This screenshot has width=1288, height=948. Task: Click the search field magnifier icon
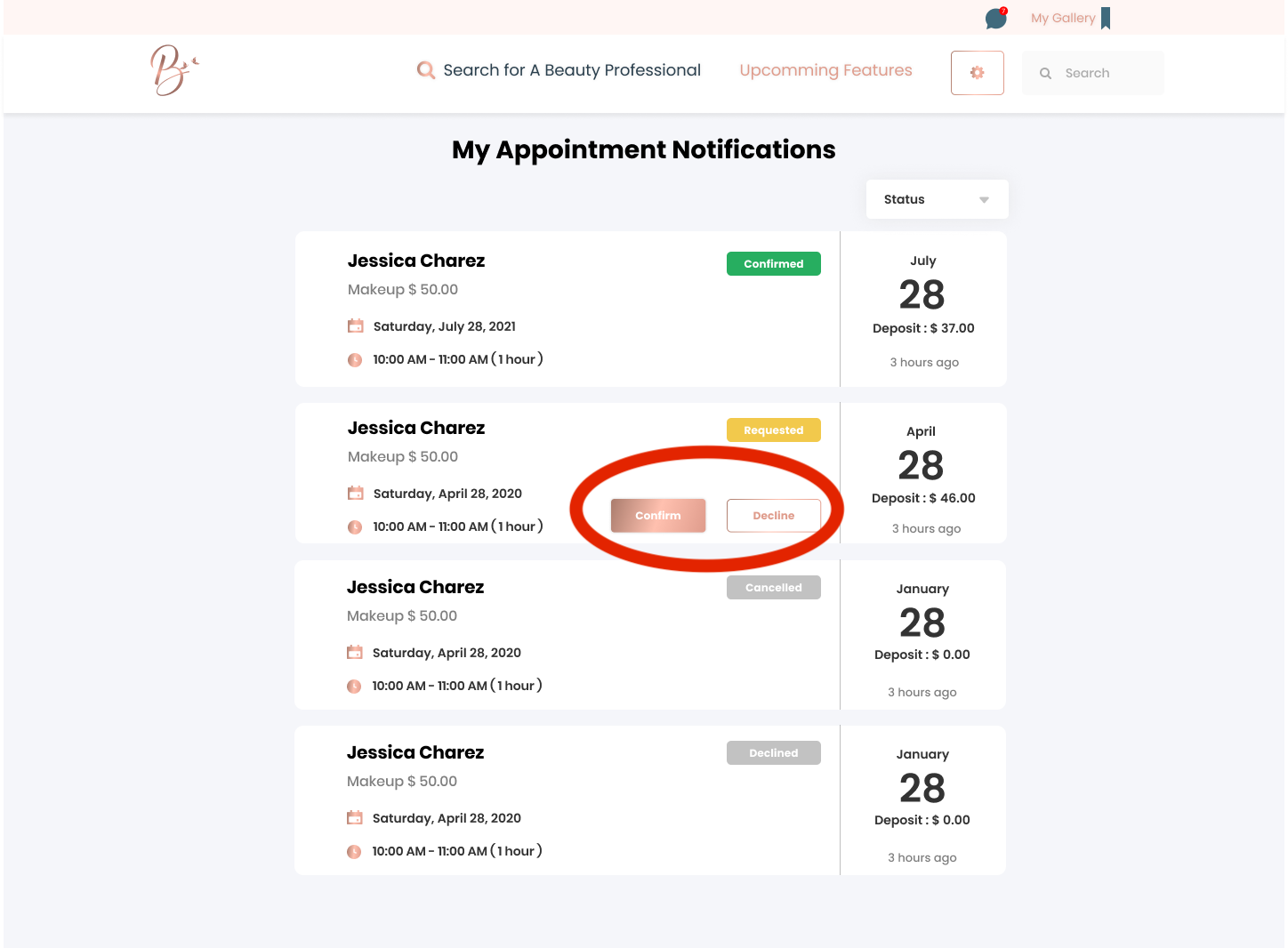point(1046,74)
